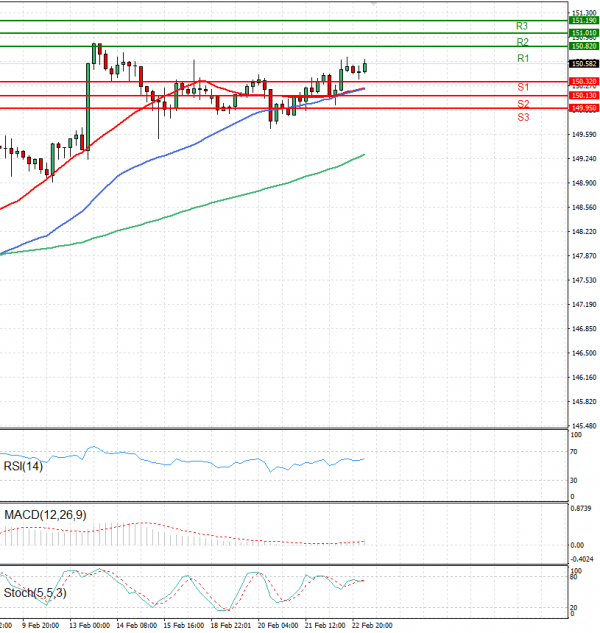Click the 148.560 price axis value
The height and width of the screenshot is (633, 600).
[584, 208]
